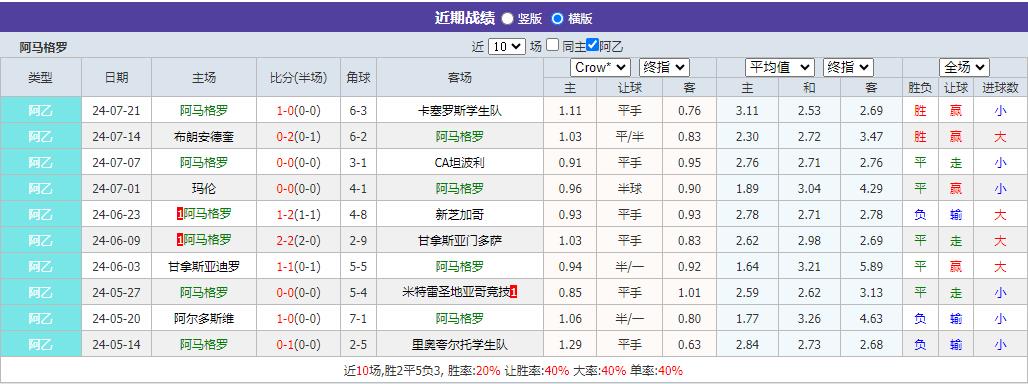The image size is (1028, 384).
Task: Click odds value 5.89
Action: point(871,267)
